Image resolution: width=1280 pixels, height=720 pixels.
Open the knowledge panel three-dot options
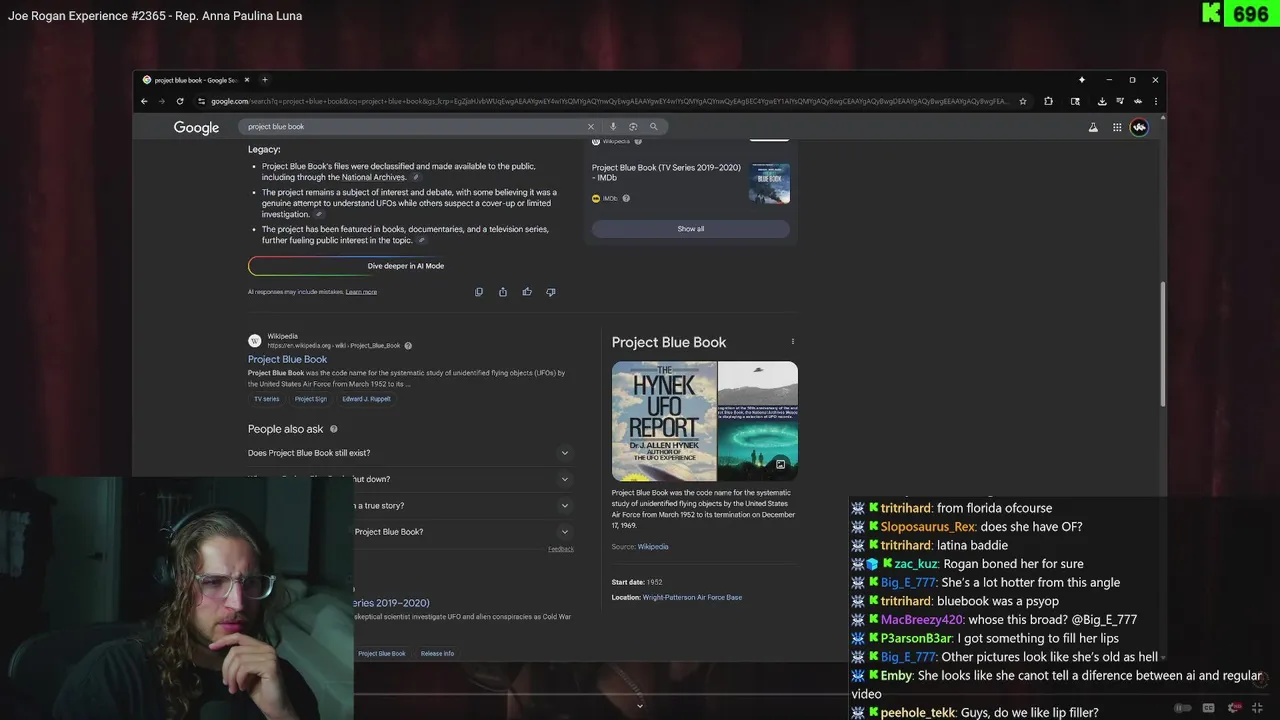[793, 342]
